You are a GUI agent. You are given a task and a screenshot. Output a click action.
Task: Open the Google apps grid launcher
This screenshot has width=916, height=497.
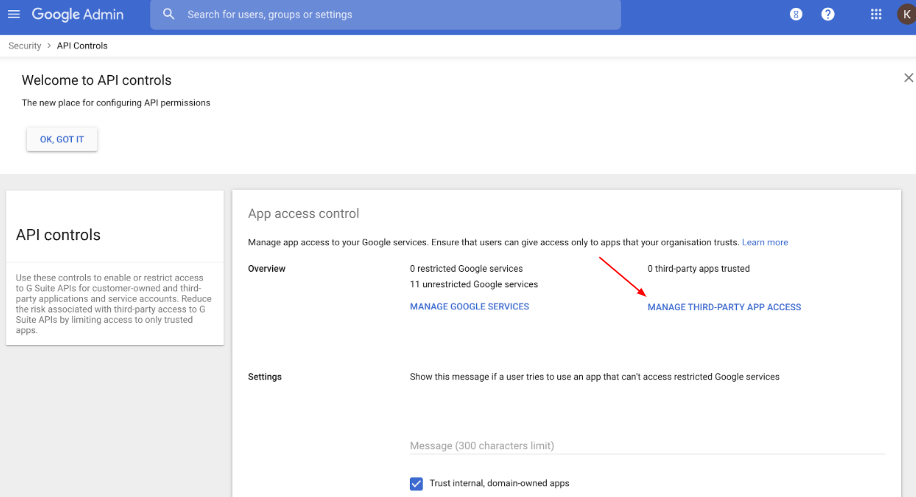point(876,15)
